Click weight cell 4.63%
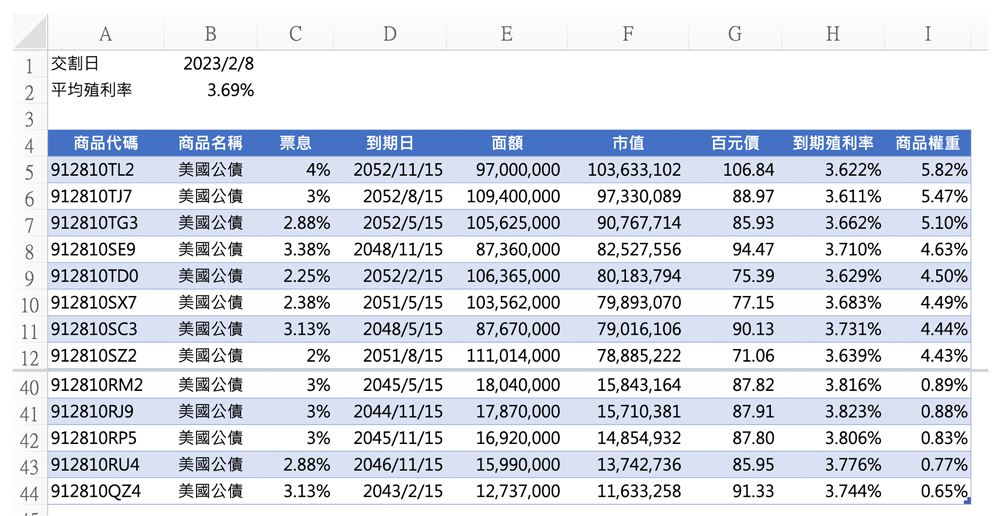The height and width of the screenshot is (516, 1000). coord(928,249)
